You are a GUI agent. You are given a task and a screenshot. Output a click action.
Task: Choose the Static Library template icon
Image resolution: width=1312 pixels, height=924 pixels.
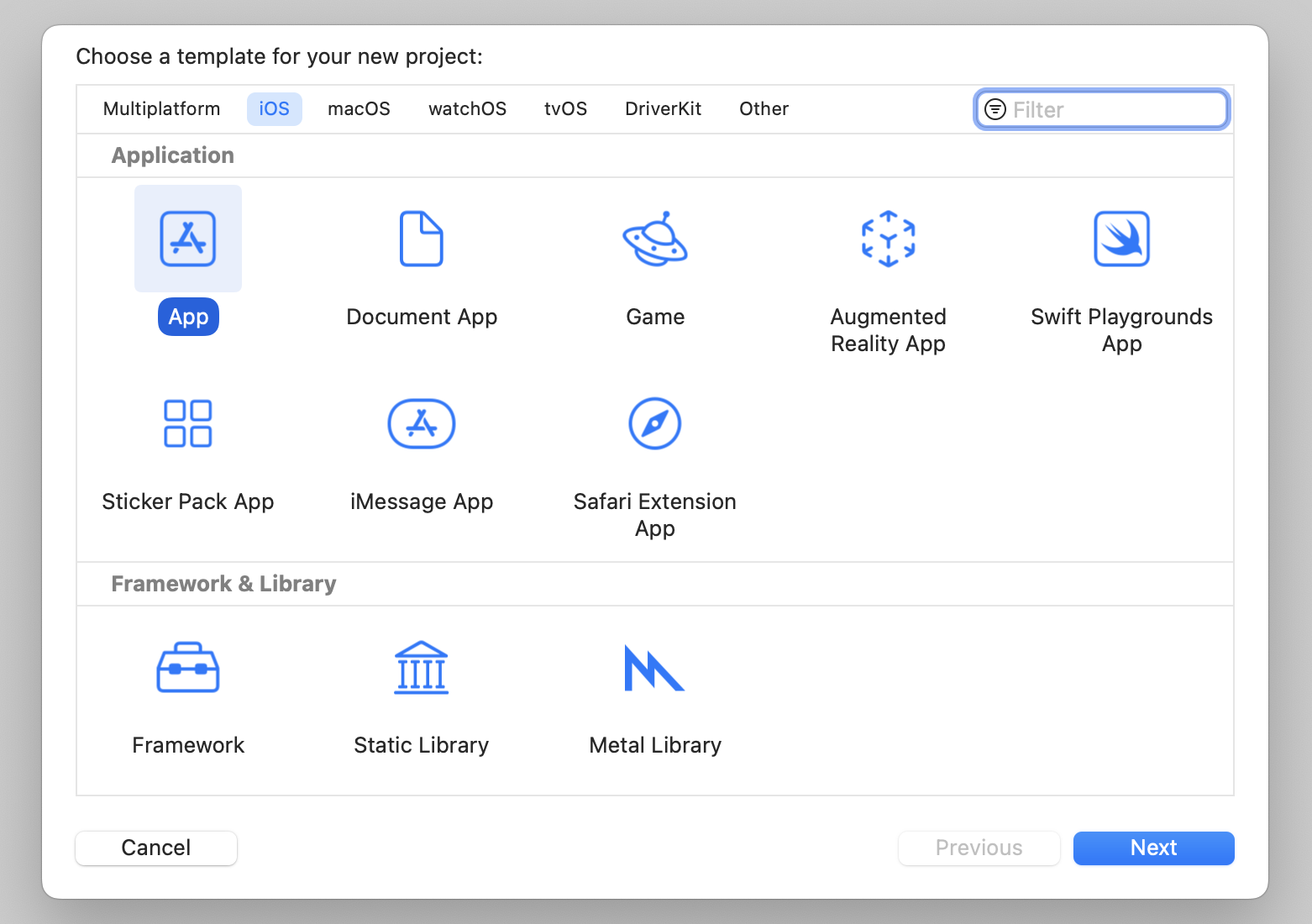(422, 667)
